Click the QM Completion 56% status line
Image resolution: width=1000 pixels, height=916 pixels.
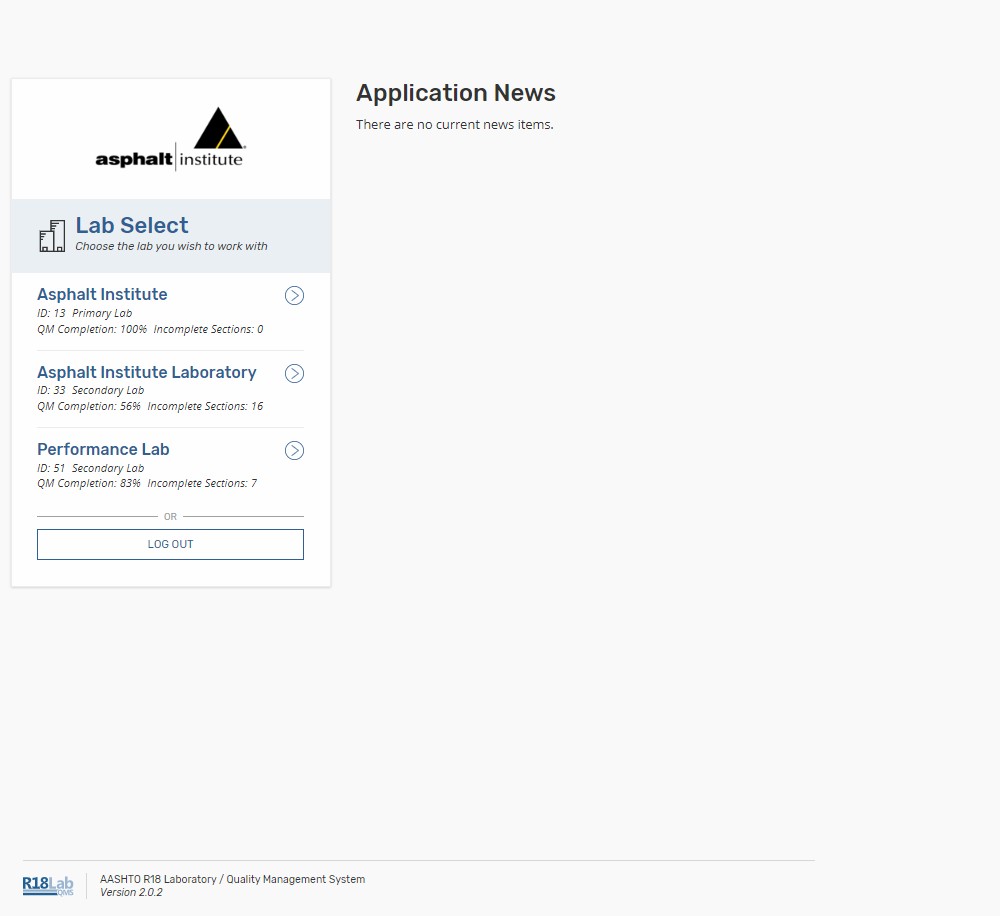tap(150, 406)
